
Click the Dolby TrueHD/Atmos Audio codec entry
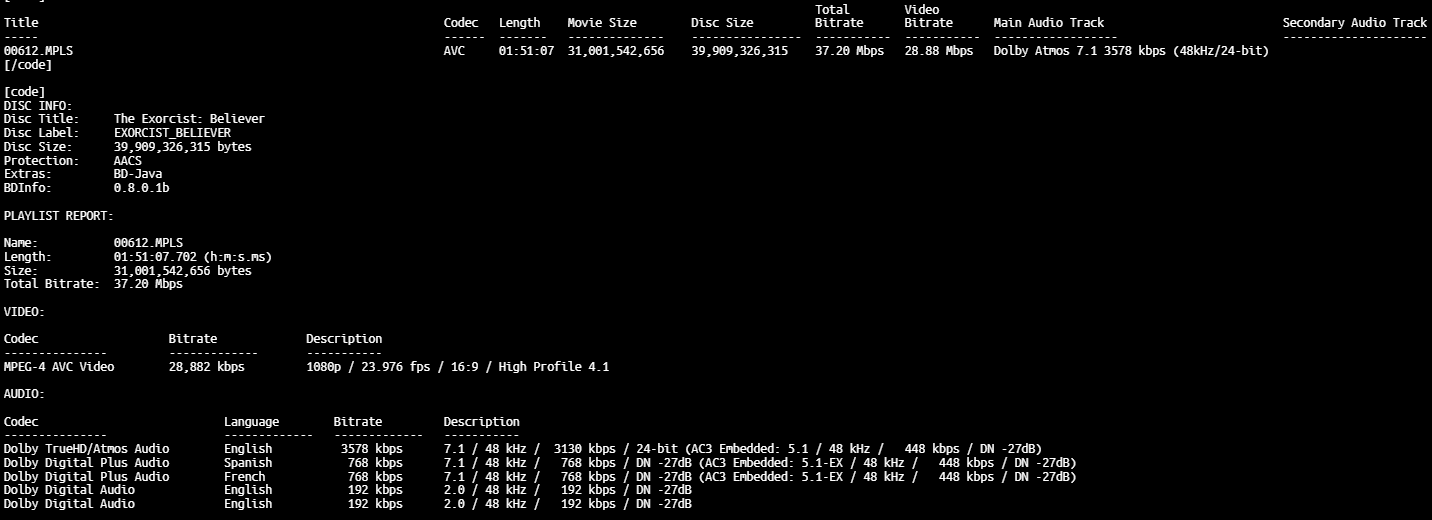[86, 449]
